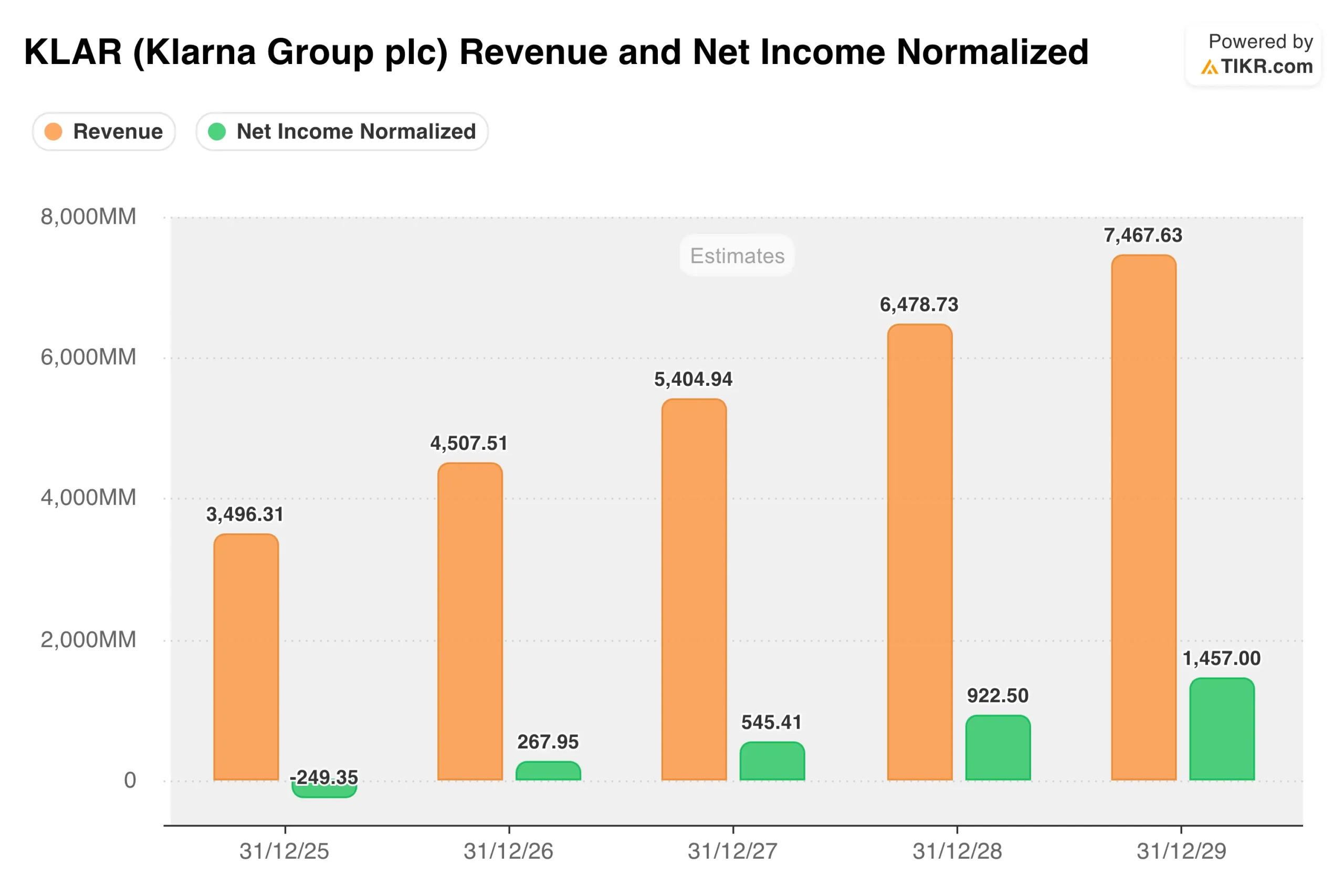Click the orange Revenue legend dot
The height and width of the screenshot is (896, 1344).
click(53, 131)
